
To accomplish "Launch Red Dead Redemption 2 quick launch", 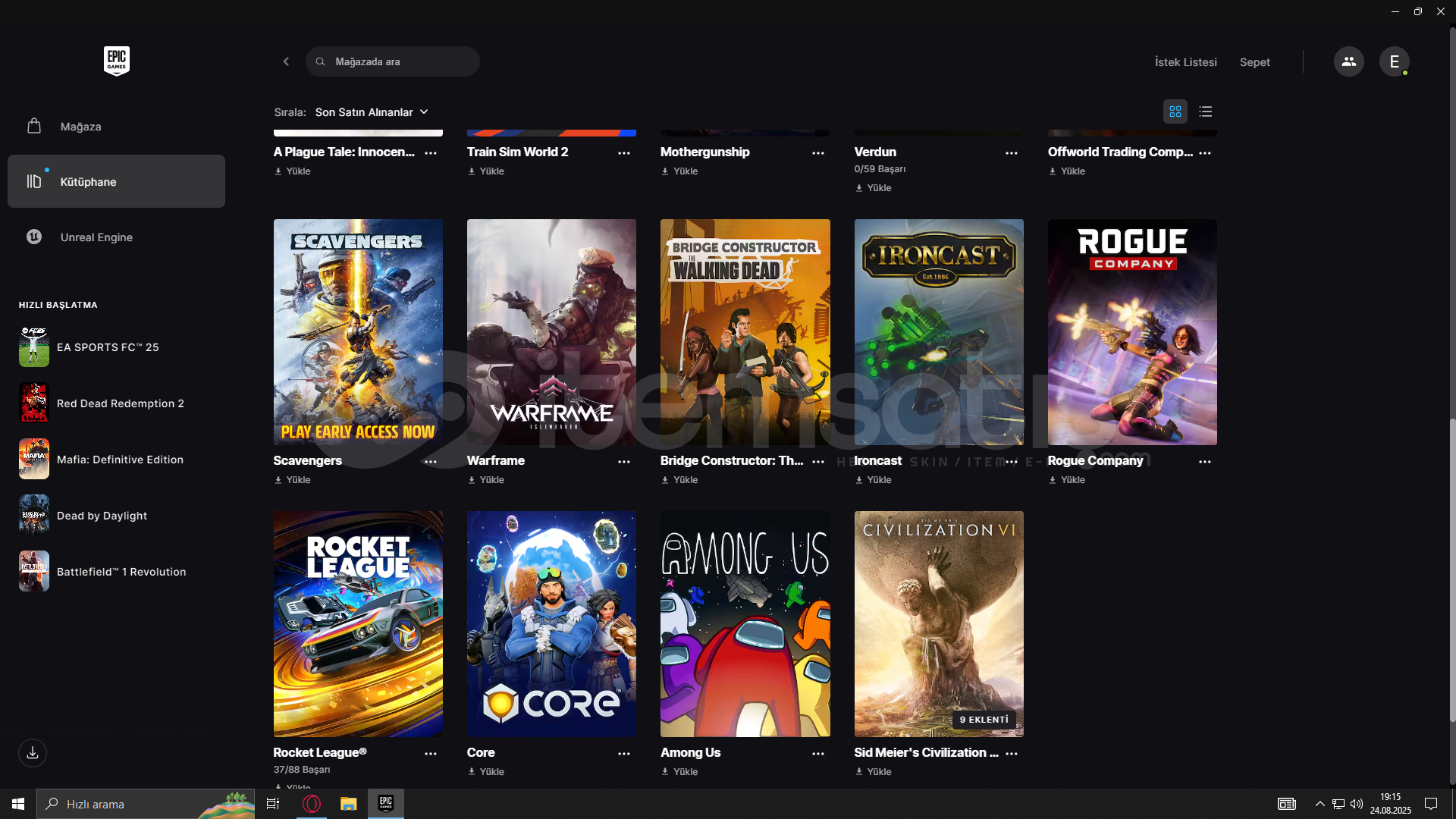I will (x=116, y=403).
